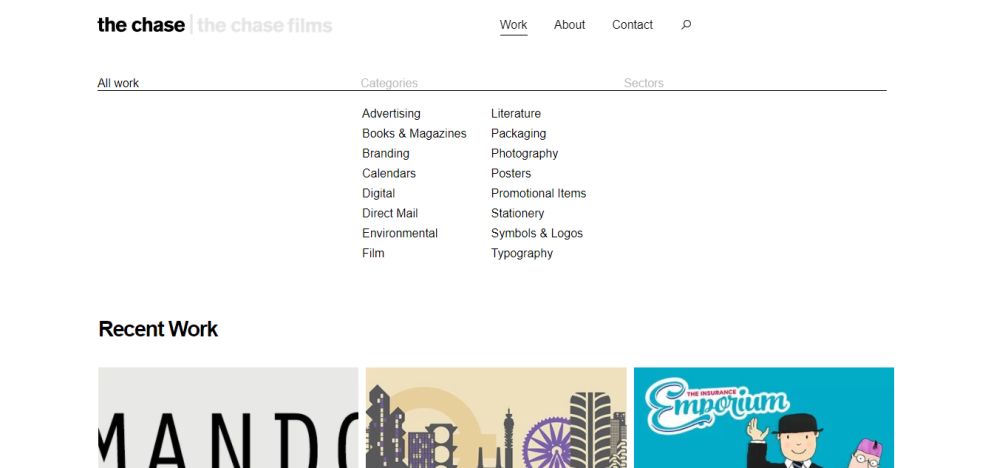The image size is (988, 468).
Task: Choose the Branding category
Action: 386,154
